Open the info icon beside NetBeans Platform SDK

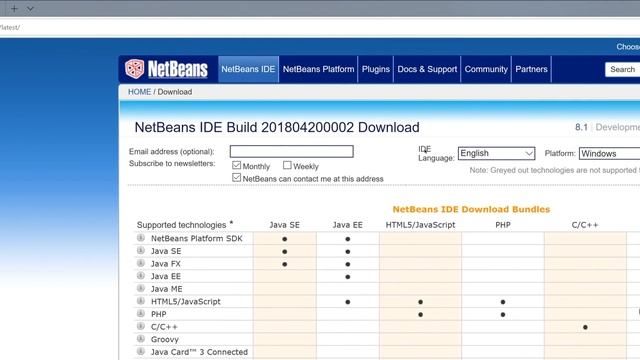click(x=141, y=238)
